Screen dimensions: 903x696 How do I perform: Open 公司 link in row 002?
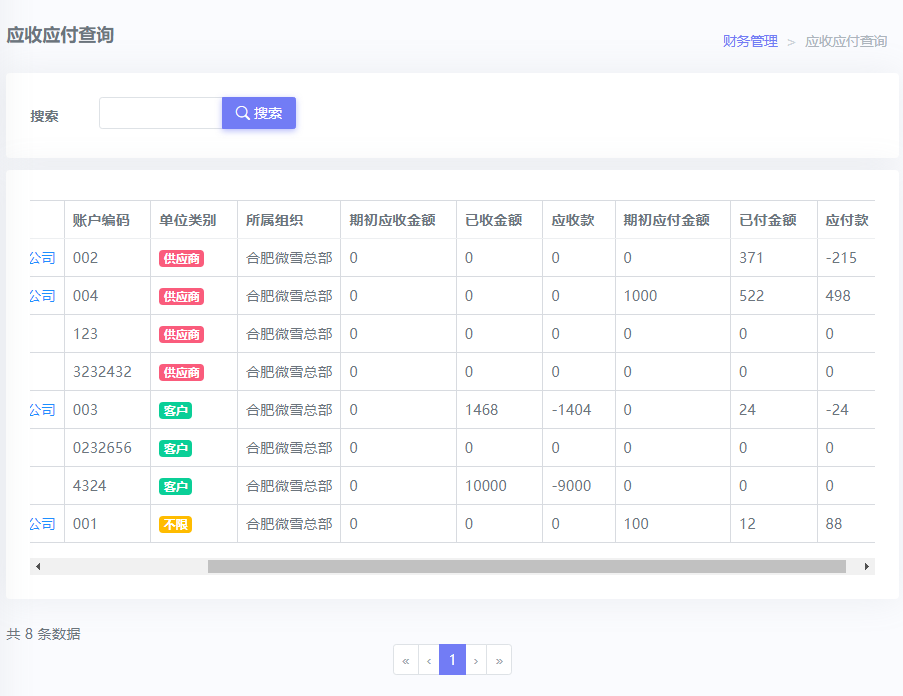pos(43,258)
